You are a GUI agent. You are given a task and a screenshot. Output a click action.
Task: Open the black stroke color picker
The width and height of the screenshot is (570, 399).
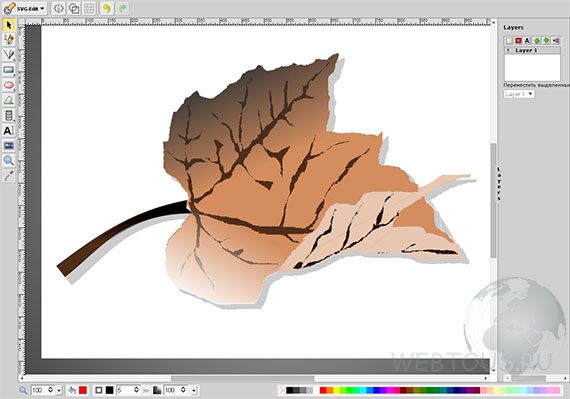109,390
